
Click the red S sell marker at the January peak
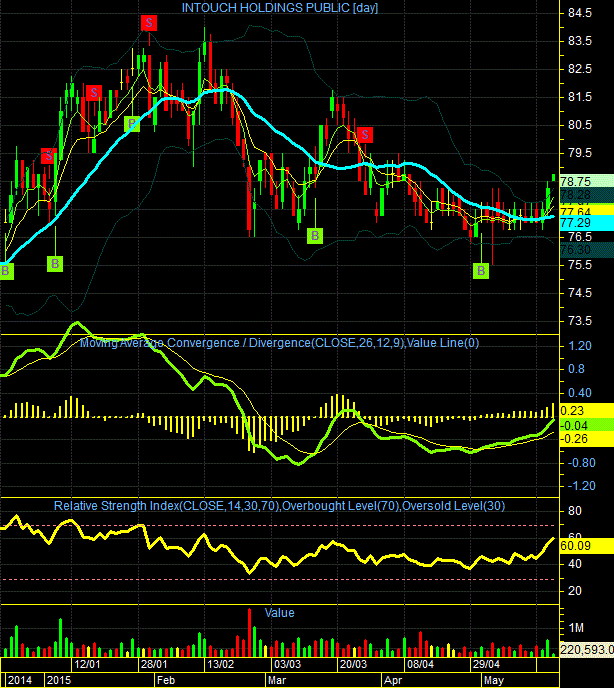(x=149, y=23)
